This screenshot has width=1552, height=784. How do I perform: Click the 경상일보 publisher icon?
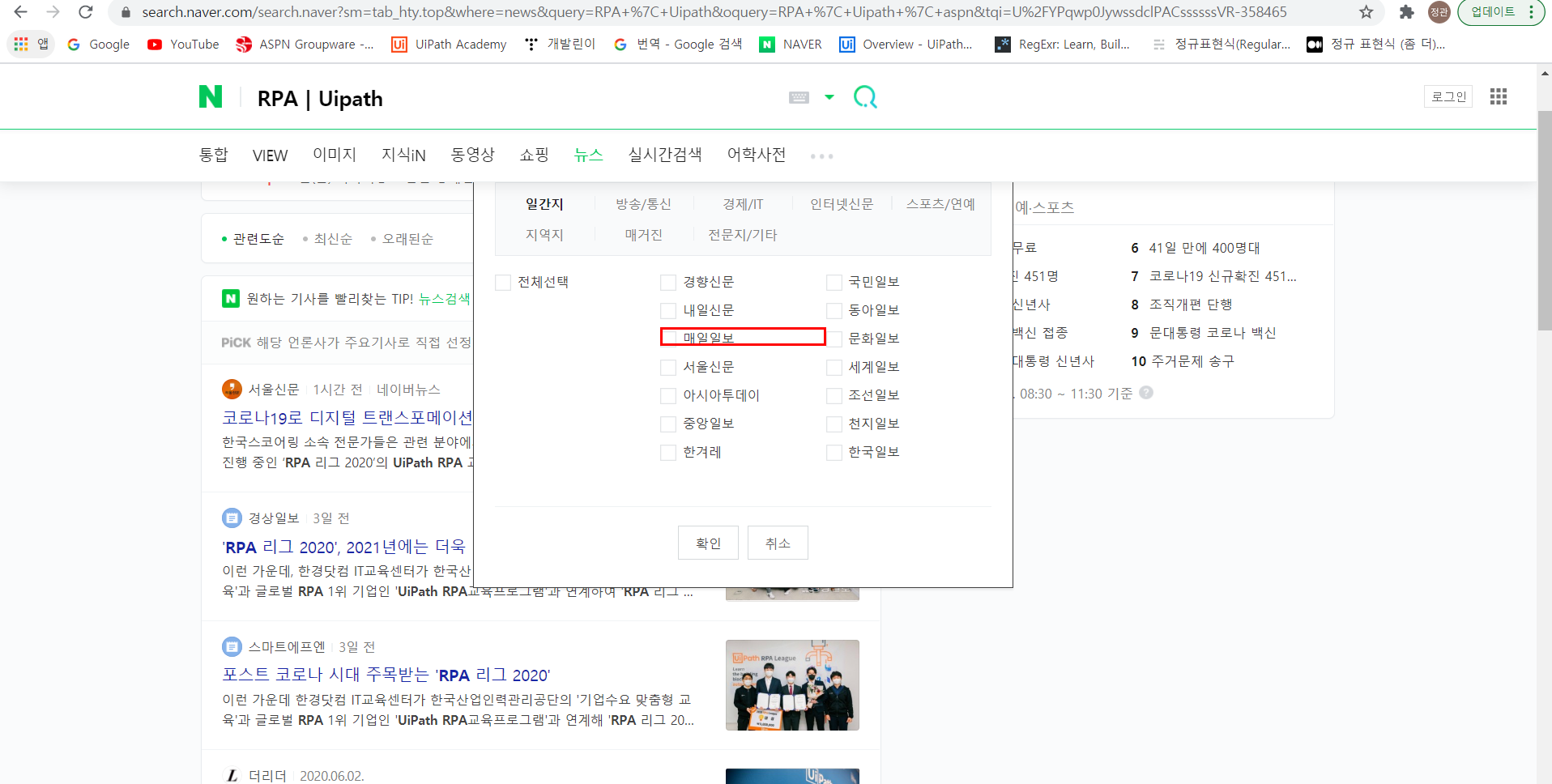click(x=232, y=518)
